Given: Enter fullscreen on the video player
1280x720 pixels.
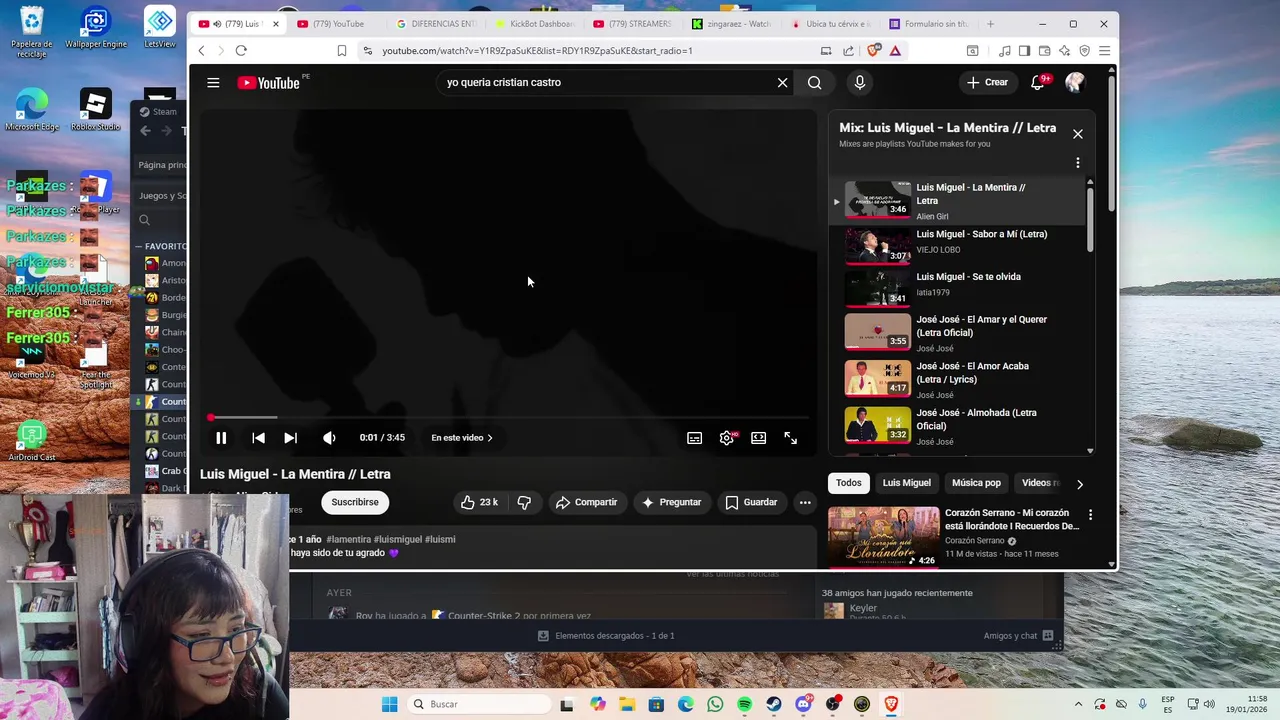Looking at the screenshot, I should pos(790,438).
